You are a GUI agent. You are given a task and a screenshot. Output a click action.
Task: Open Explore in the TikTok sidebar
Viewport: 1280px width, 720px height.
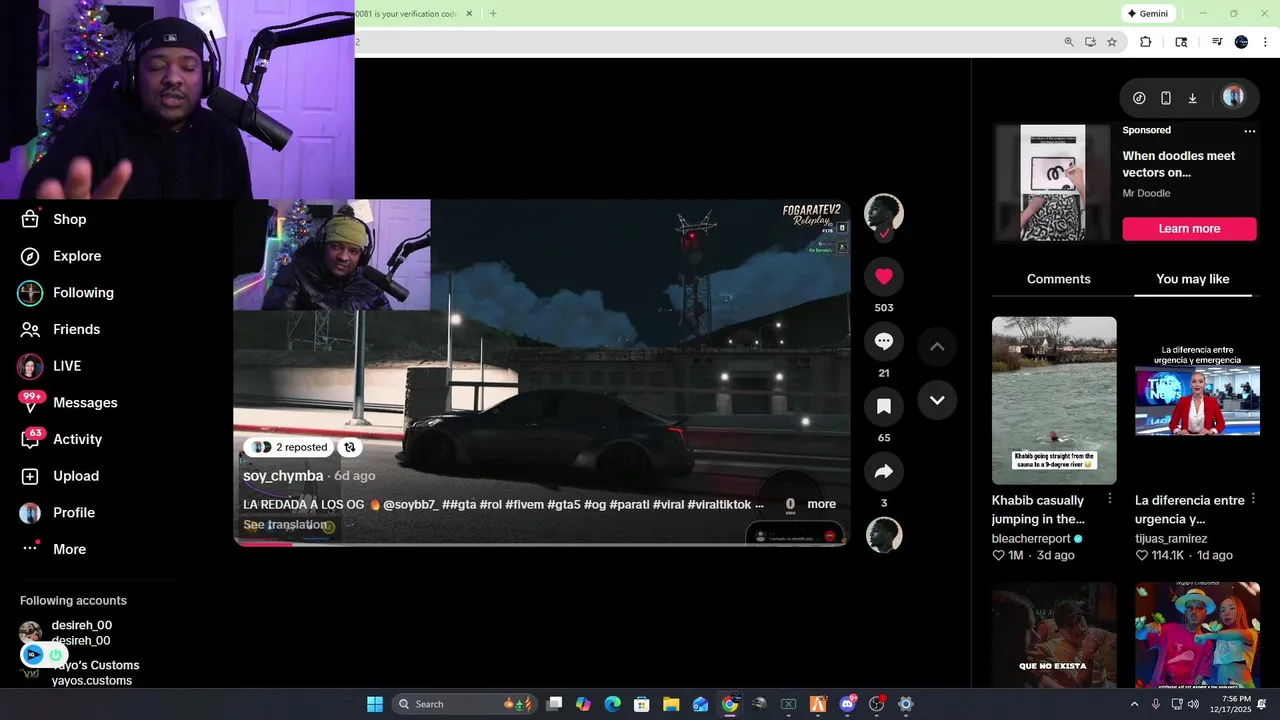point(61,256)
